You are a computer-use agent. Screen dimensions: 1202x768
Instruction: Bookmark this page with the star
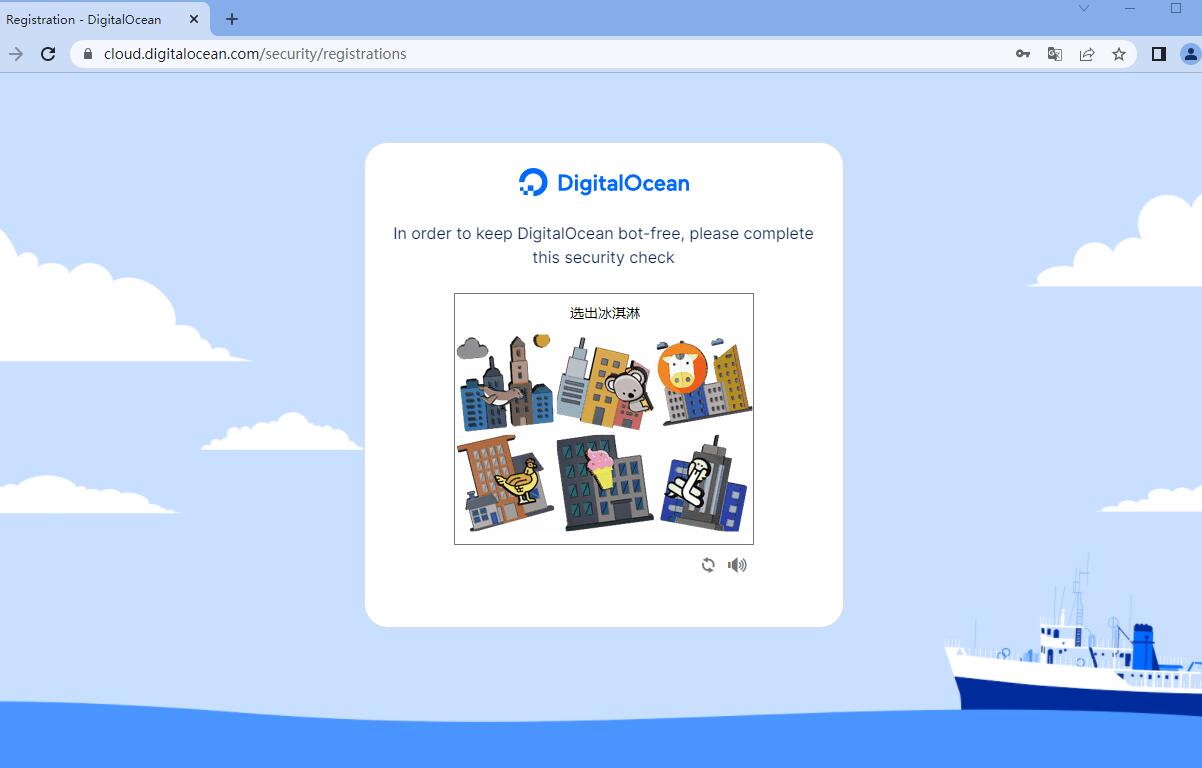click(x=1119, y=54)
